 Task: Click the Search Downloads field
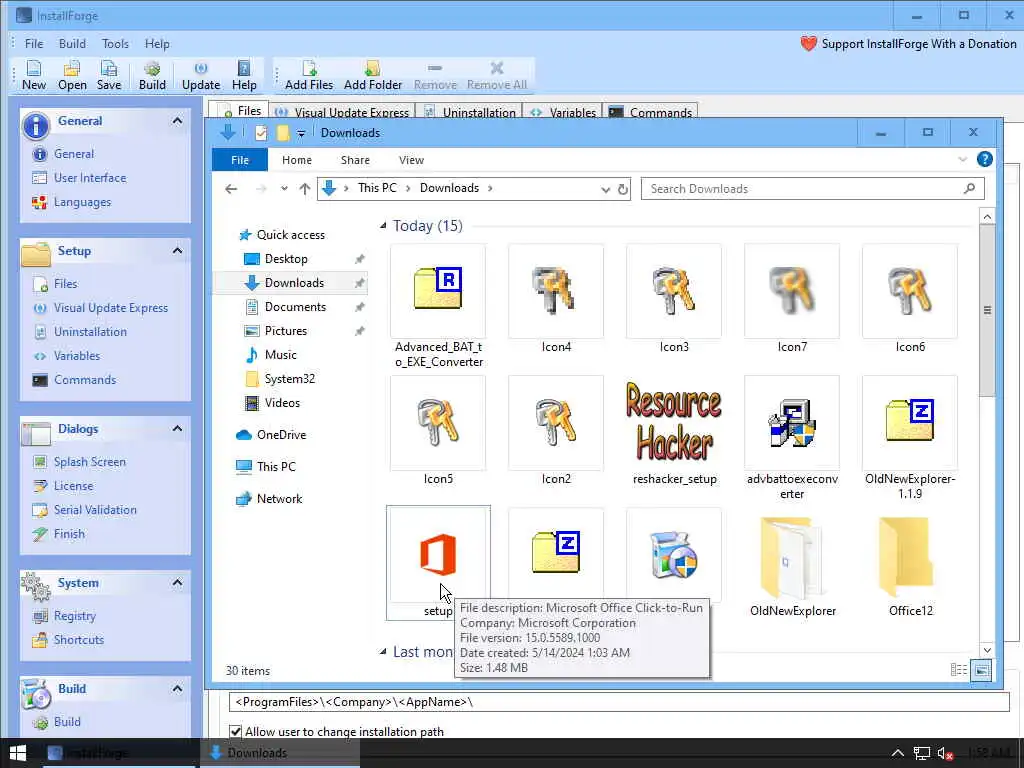point(812,189)
